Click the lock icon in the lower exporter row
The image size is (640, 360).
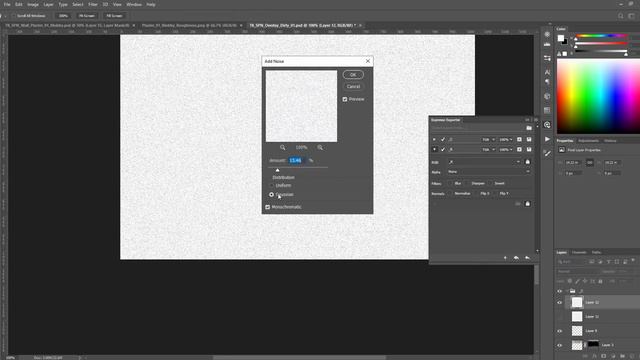[x=527, y=204]
